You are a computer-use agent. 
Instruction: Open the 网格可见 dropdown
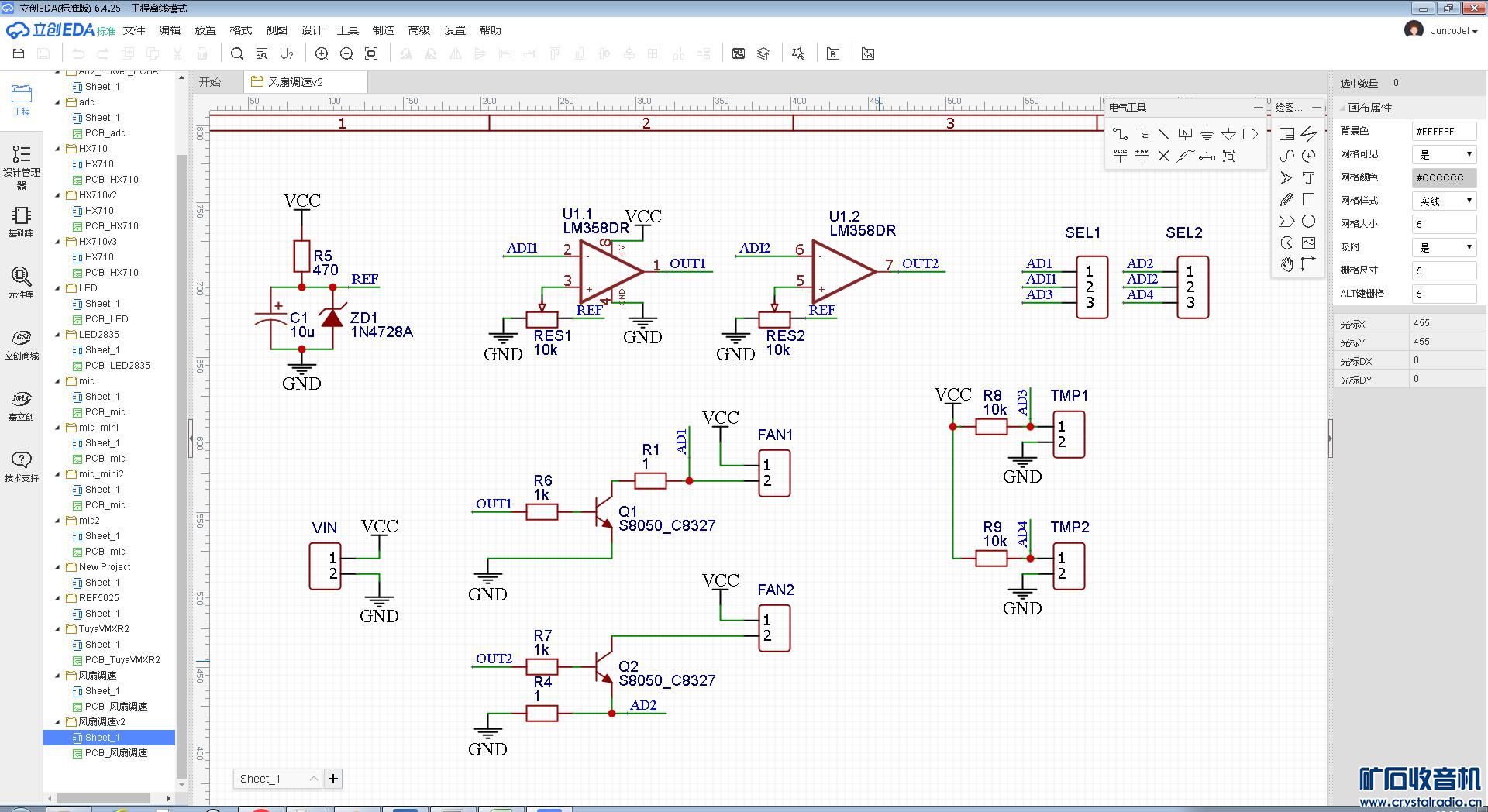coord(1444,154)
